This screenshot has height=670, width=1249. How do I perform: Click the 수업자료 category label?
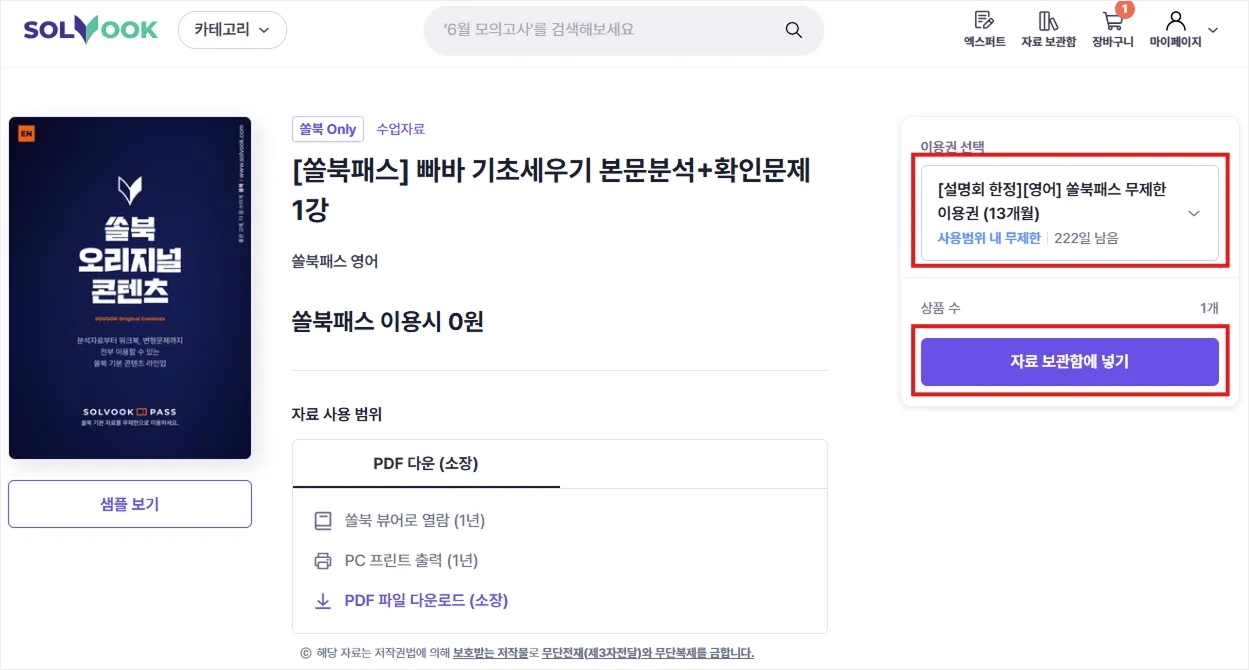400,129
